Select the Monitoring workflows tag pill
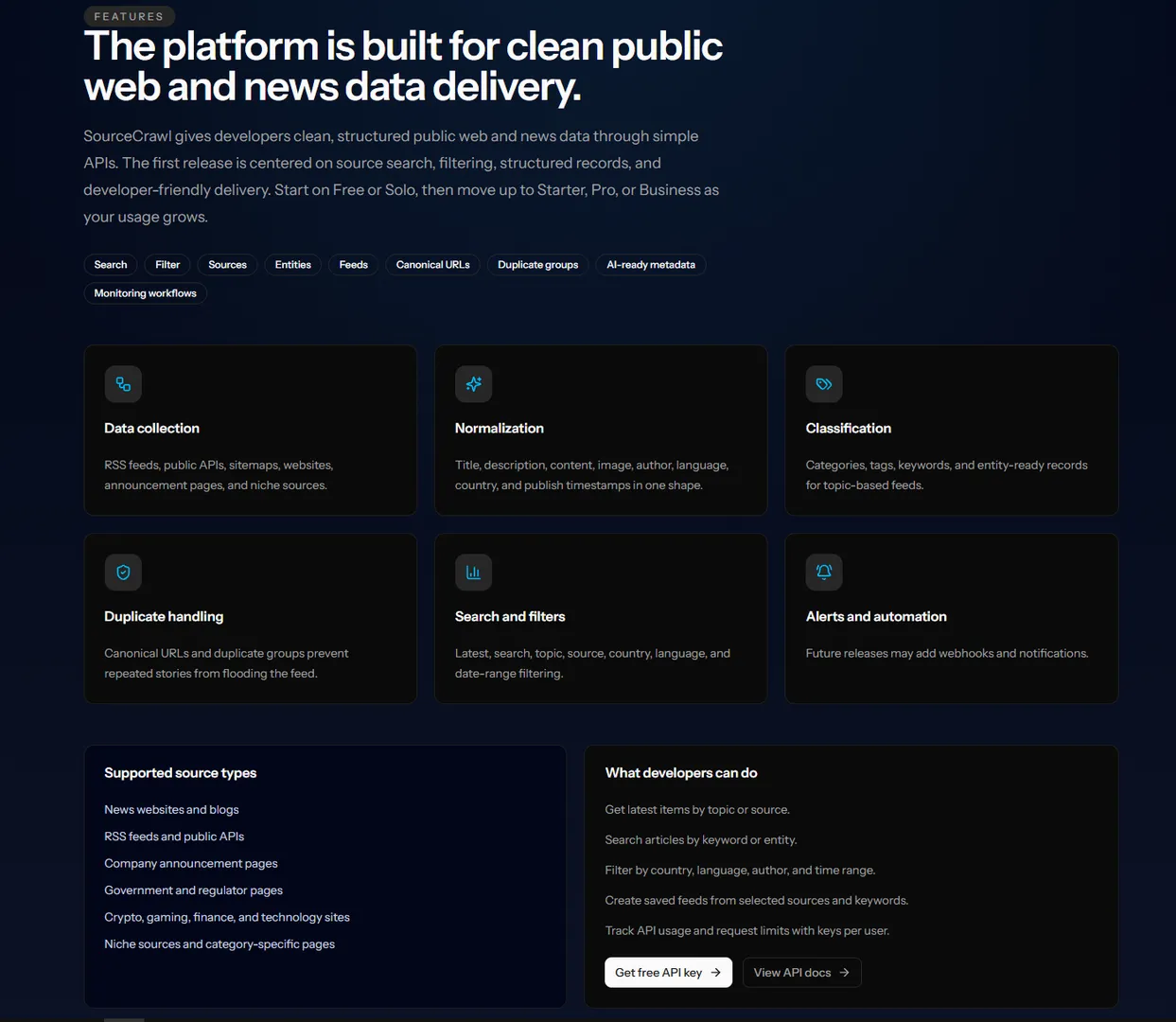1176x1022 pixels. [x=146, y=293]
